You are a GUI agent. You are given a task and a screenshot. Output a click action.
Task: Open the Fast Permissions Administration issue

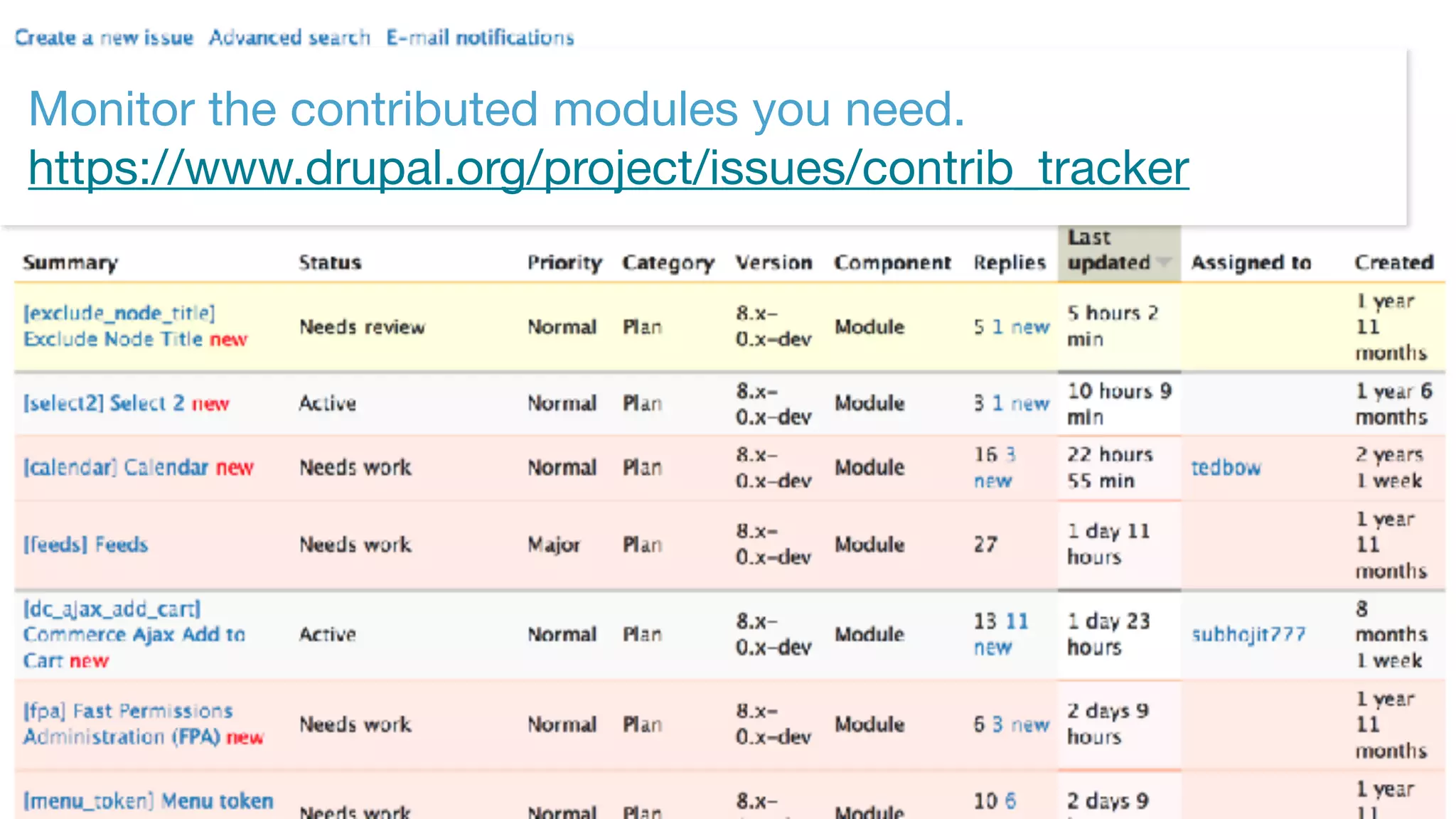(128, 724)
